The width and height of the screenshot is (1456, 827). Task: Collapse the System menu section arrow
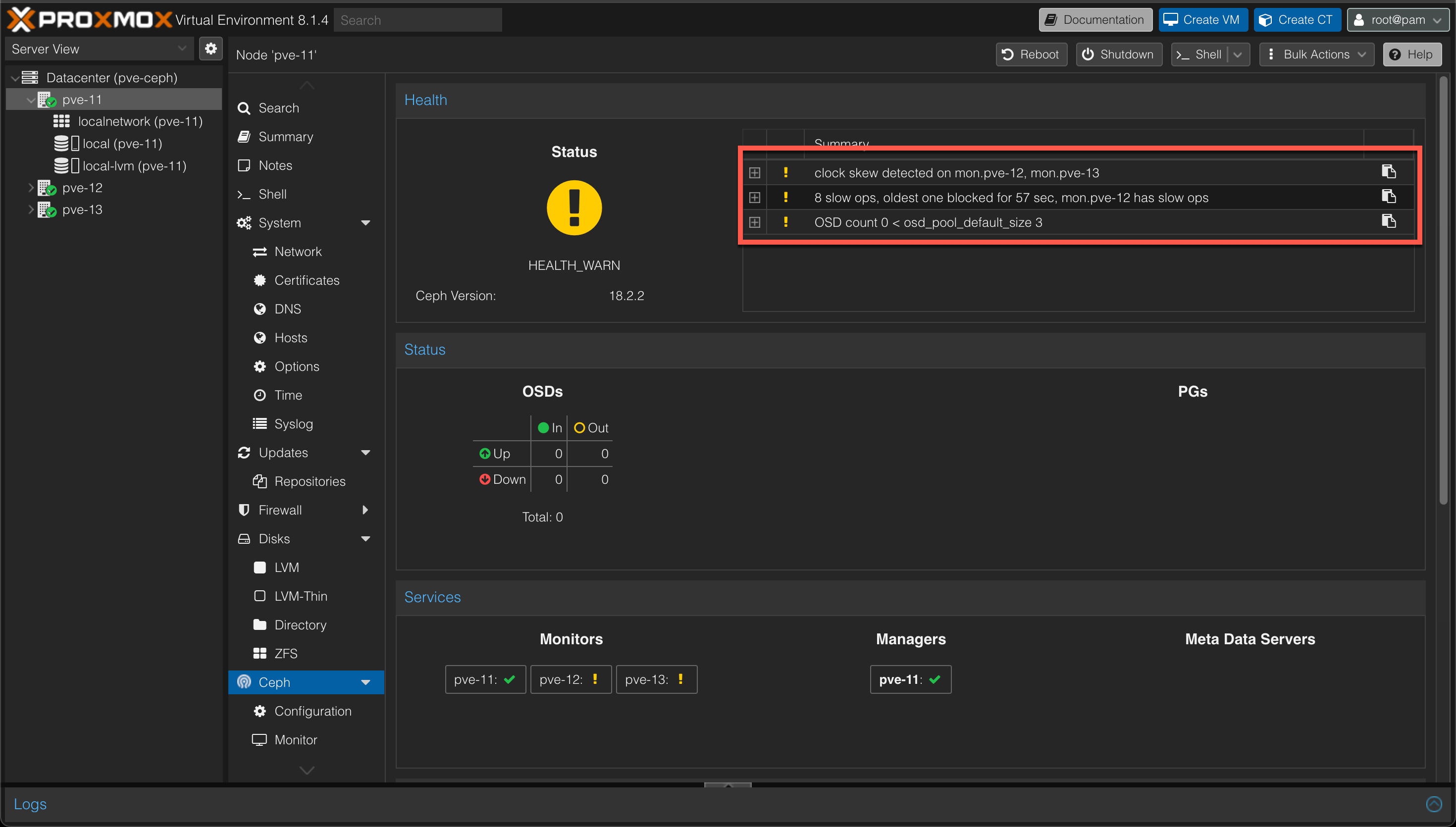point(365,223)
